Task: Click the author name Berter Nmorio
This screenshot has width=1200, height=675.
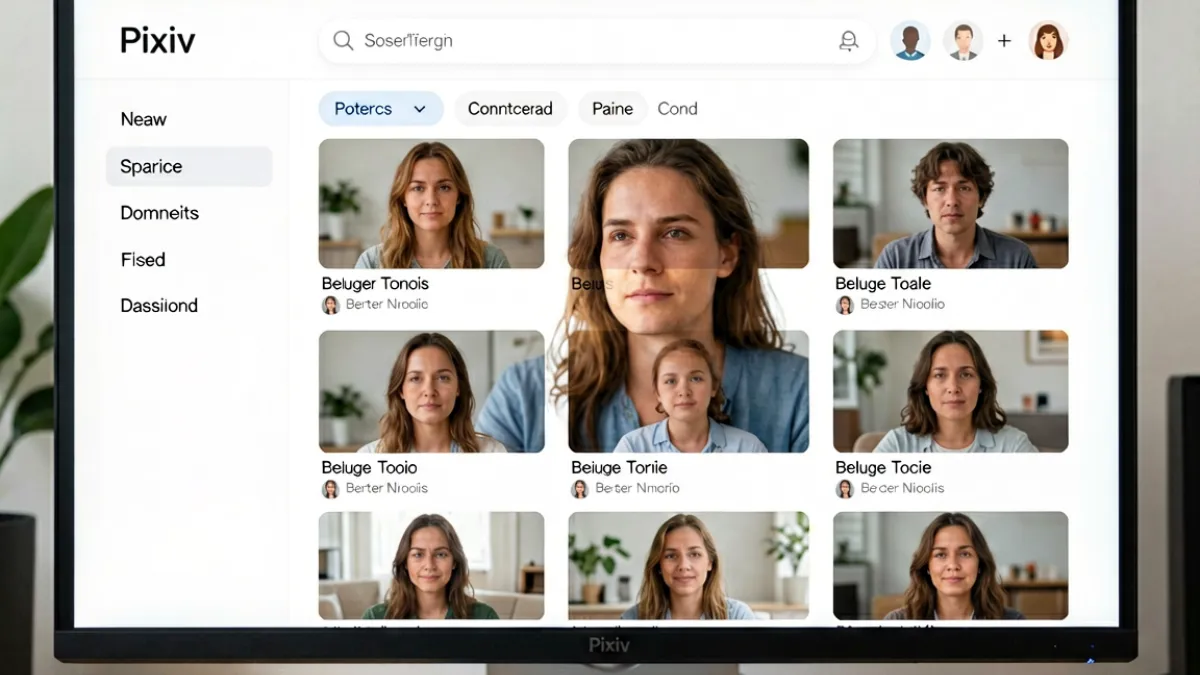Action: point(637,489)
